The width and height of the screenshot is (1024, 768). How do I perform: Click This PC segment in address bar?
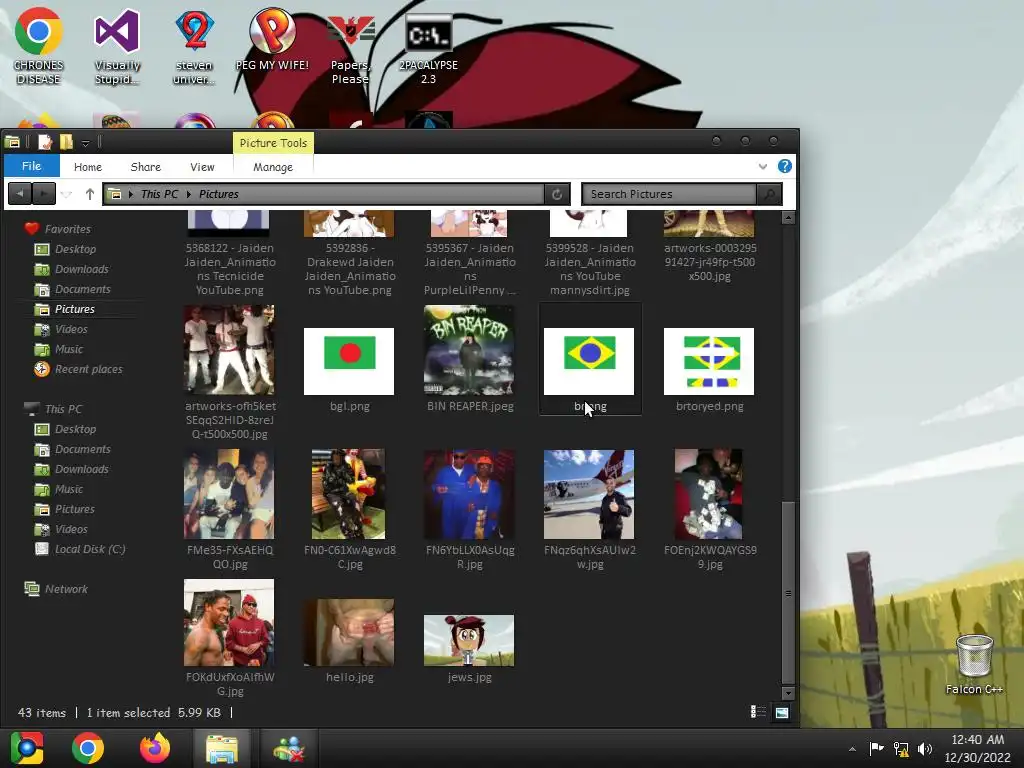159,194
